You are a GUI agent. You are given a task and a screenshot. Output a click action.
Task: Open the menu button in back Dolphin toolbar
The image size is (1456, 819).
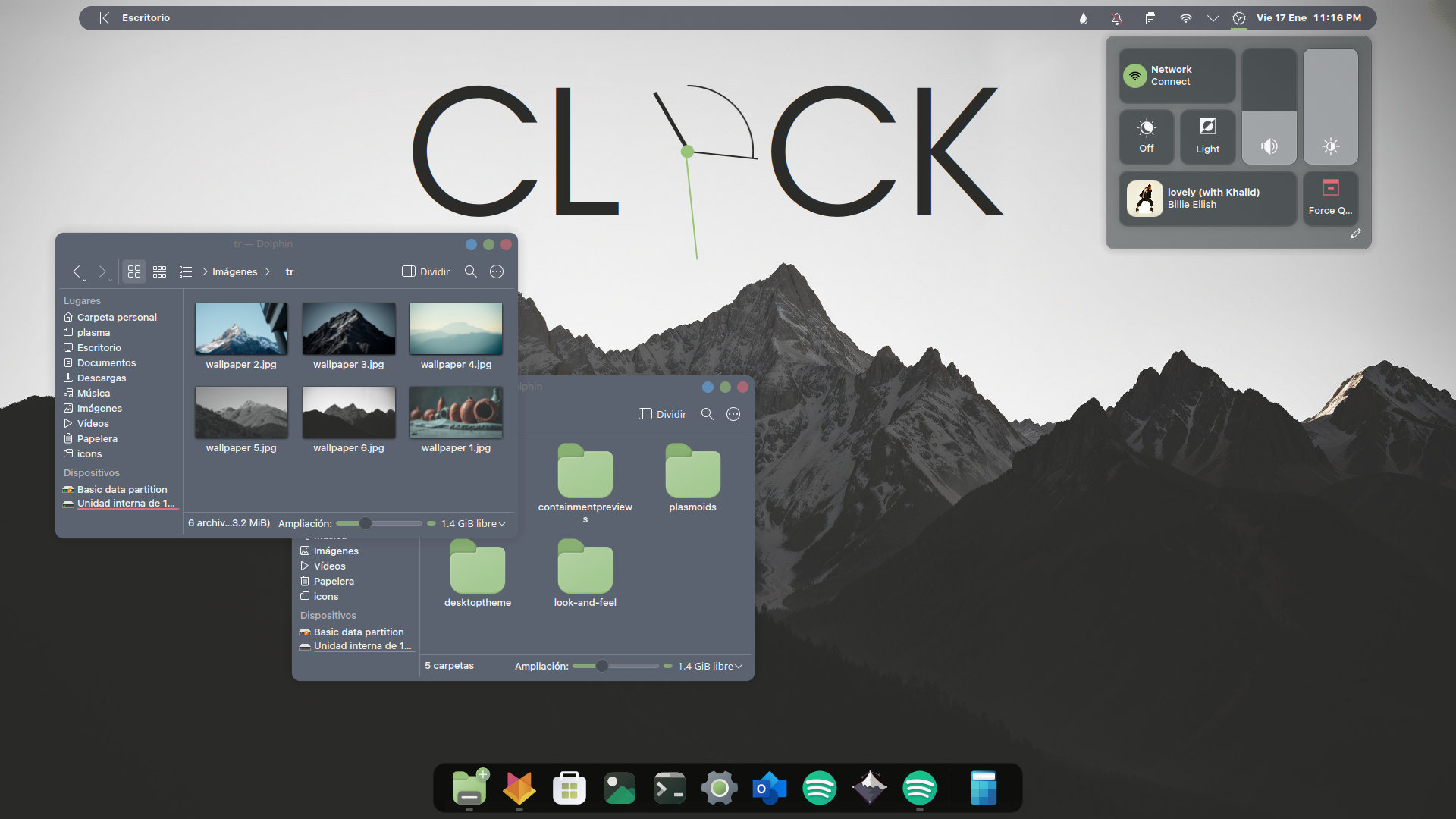coord(733,414)
